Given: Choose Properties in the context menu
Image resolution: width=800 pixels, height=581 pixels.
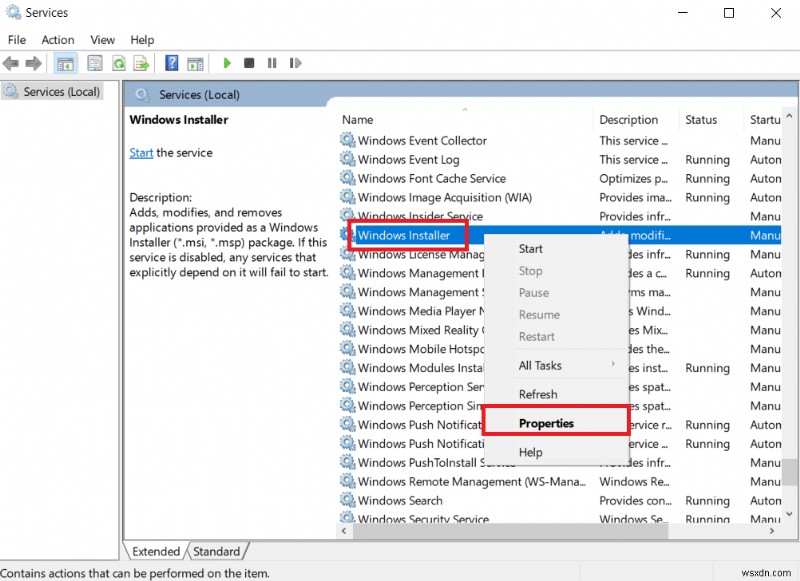Looking at the screenshot, I should coord(546,423).
